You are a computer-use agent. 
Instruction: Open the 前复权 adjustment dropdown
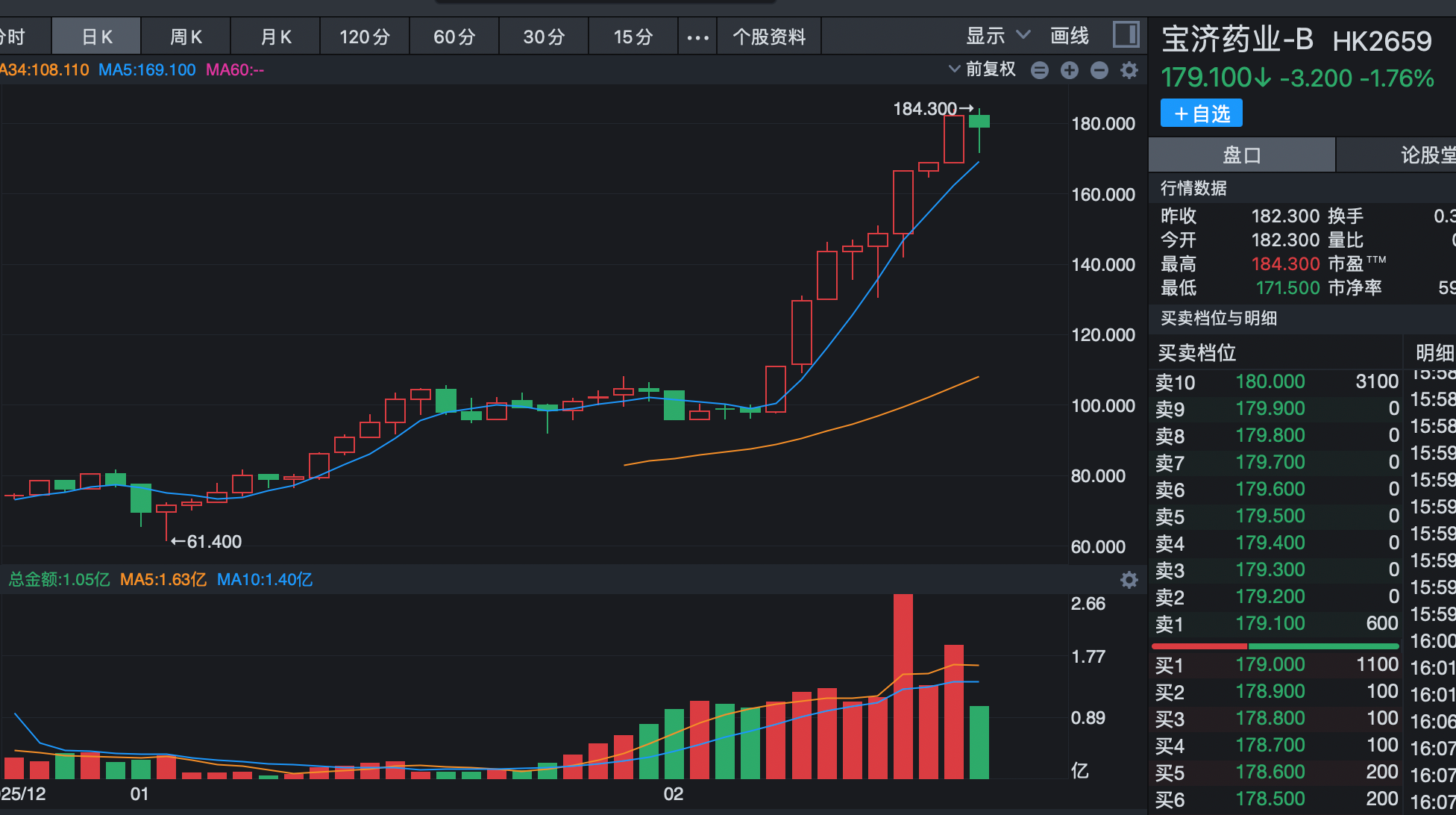point(982,69)
